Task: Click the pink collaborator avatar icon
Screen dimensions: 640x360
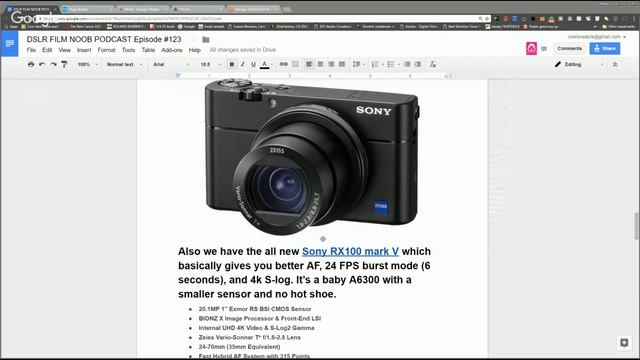Action: (x=531, y=48)
